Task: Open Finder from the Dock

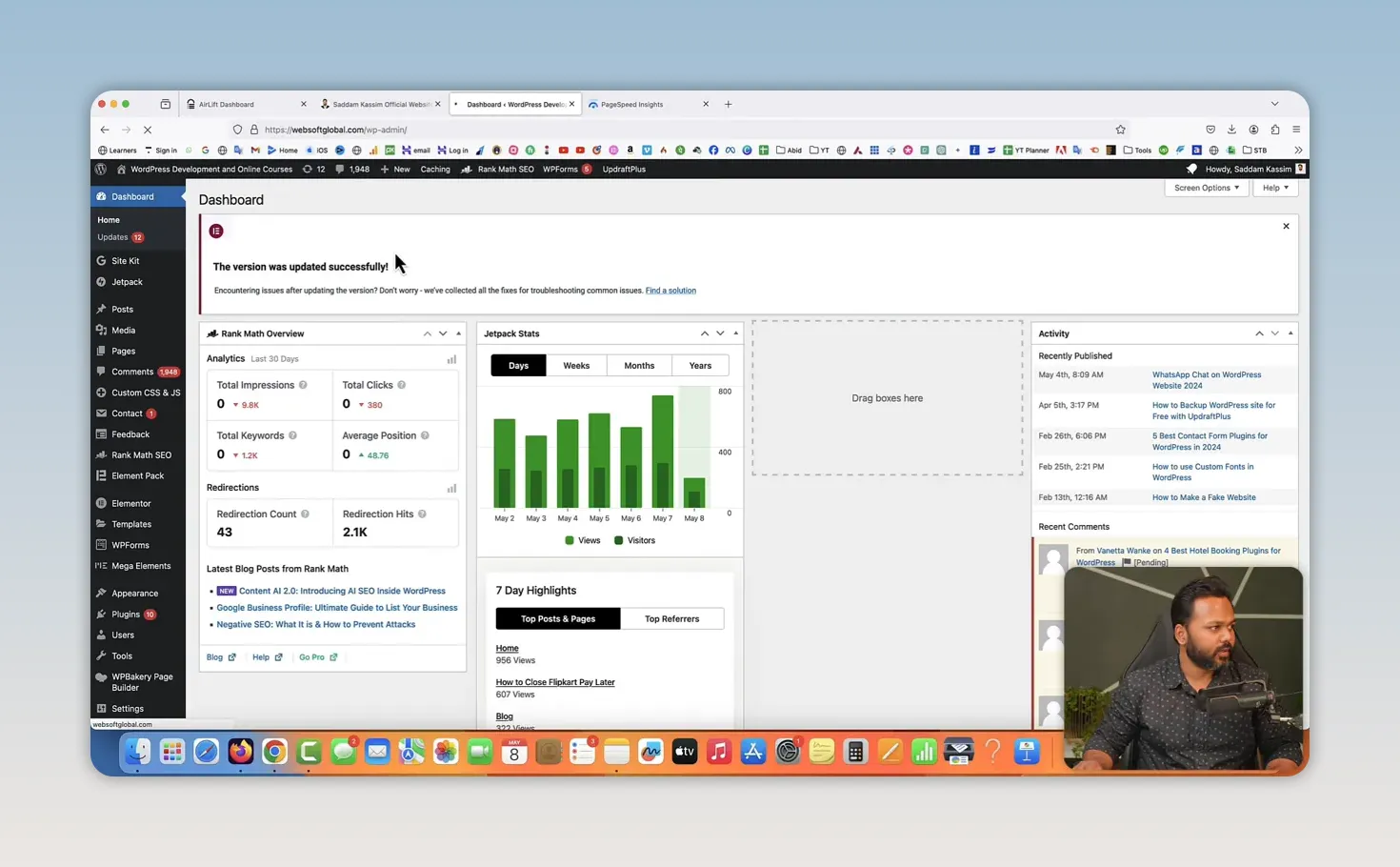Action: [138, 752]
